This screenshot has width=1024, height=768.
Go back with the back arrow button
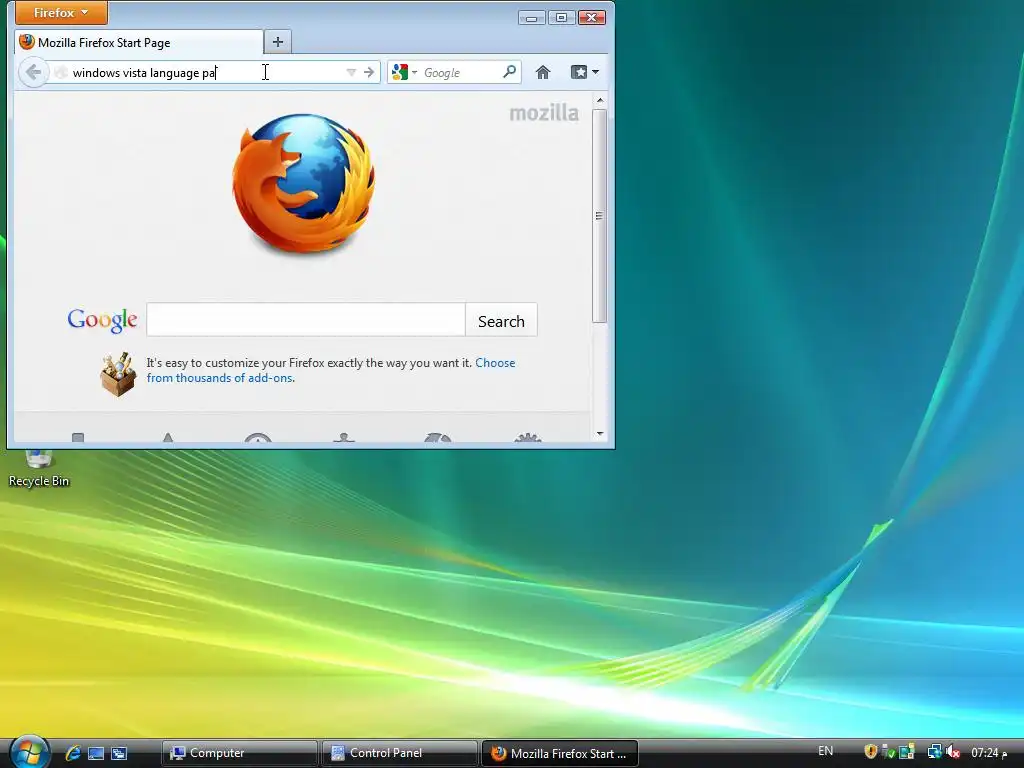(x=34, y=72)
